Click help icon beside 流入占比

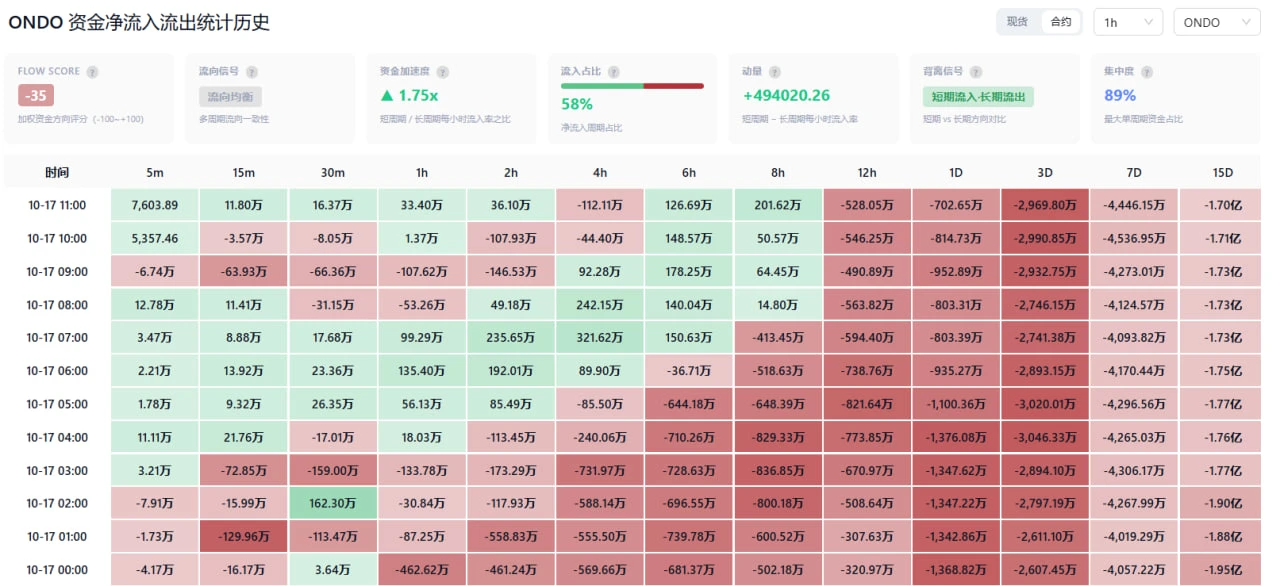[x=613, y=72]
